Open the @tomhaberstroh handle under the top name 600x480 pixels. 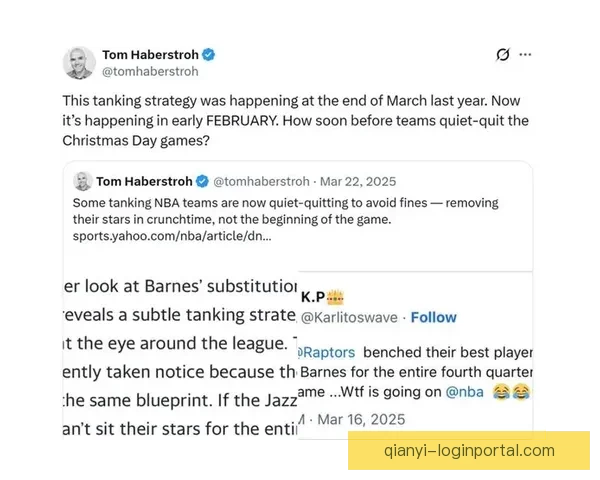[150, 72]
